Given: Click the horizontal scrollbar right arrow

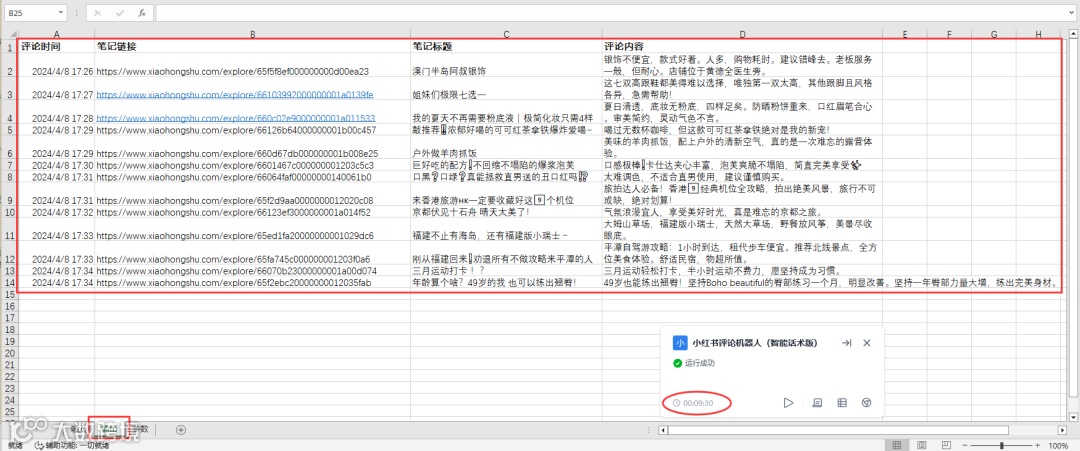Looking at the screenshot, I should point(1063,430).
